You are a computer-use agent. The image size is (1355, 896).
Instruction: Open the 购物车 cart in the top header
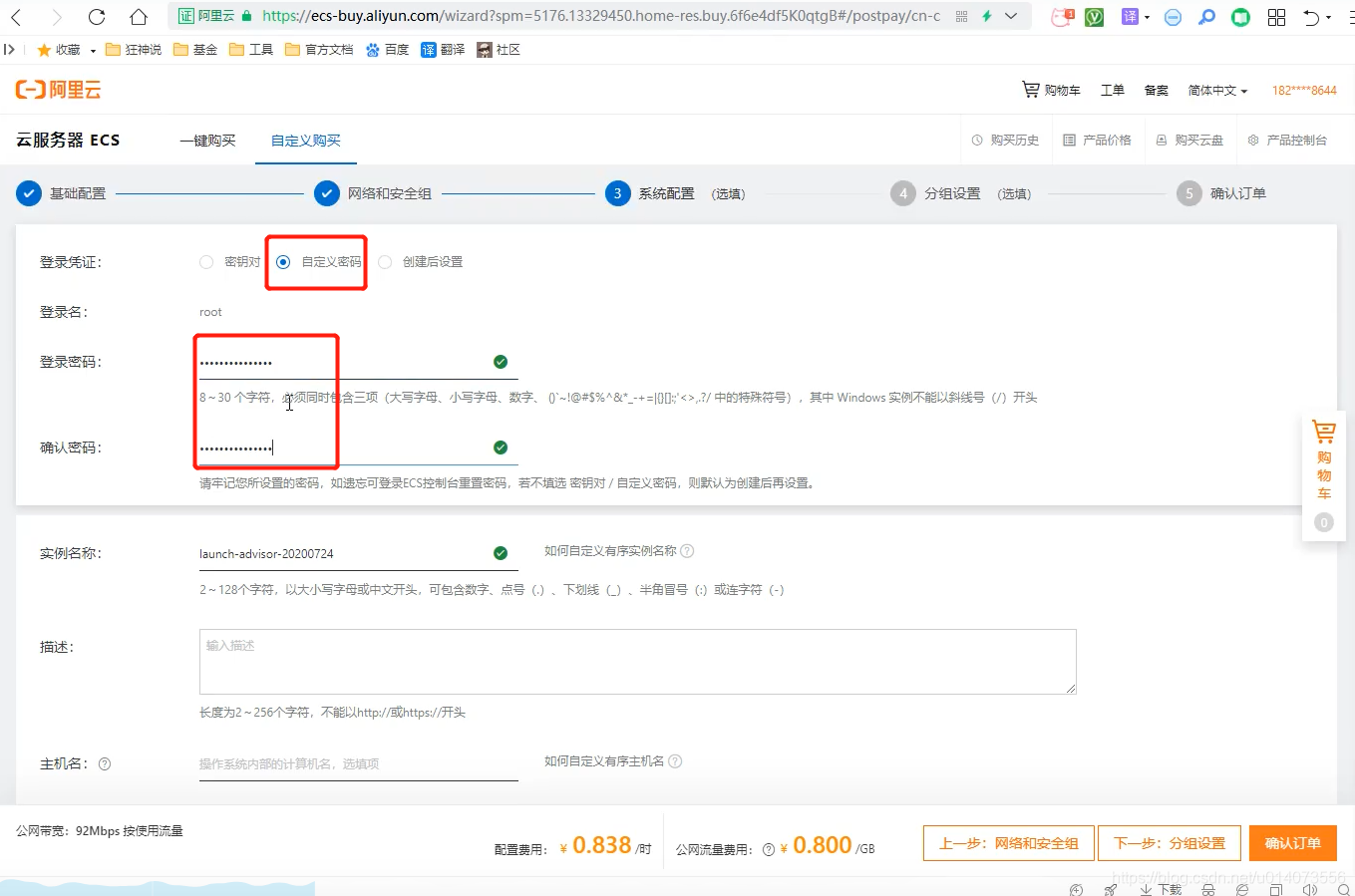click(1051, 90)
